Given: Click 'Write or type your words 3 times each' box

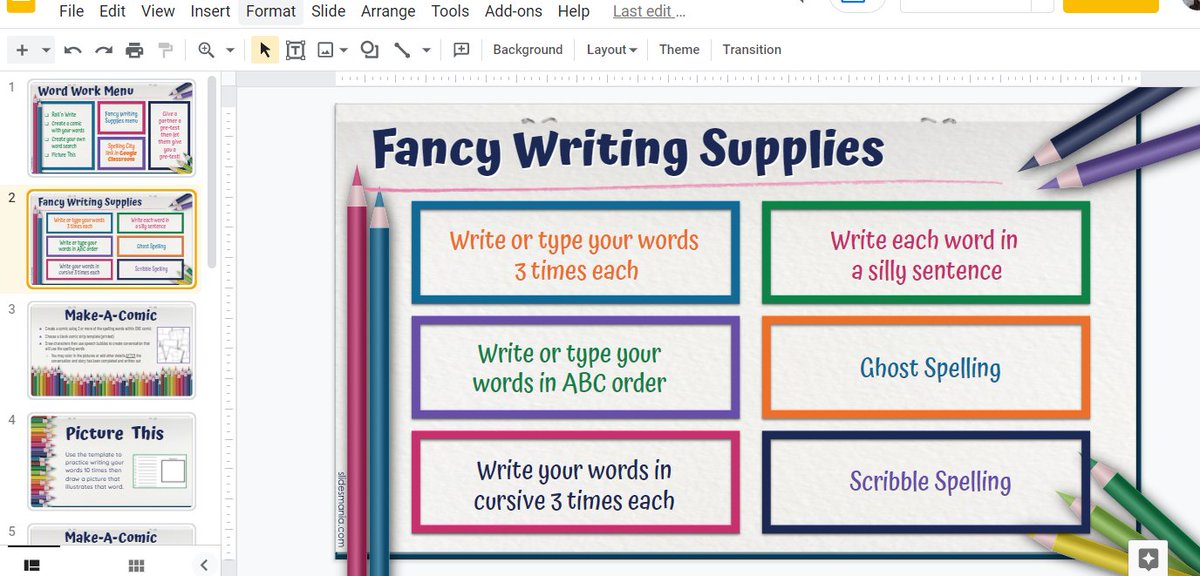Looking at the screenshot, I should [x=575, y=254].
